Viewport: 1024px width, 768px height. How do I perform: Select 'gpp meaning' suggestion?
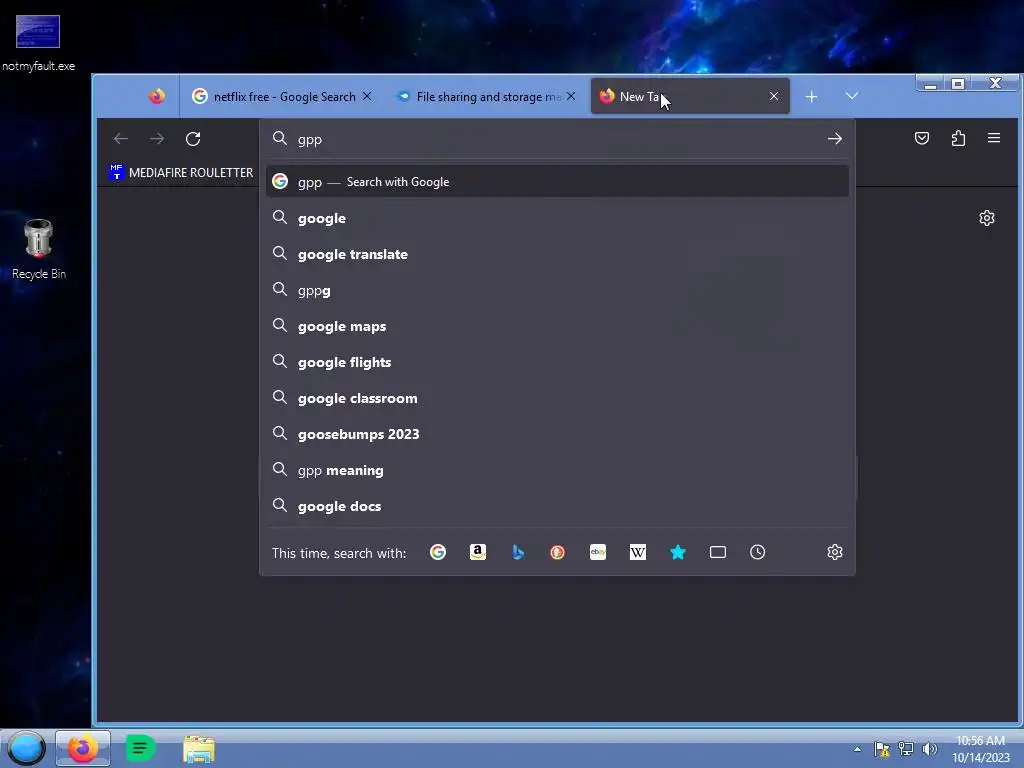pyautogui.click(x=557, y=470)
